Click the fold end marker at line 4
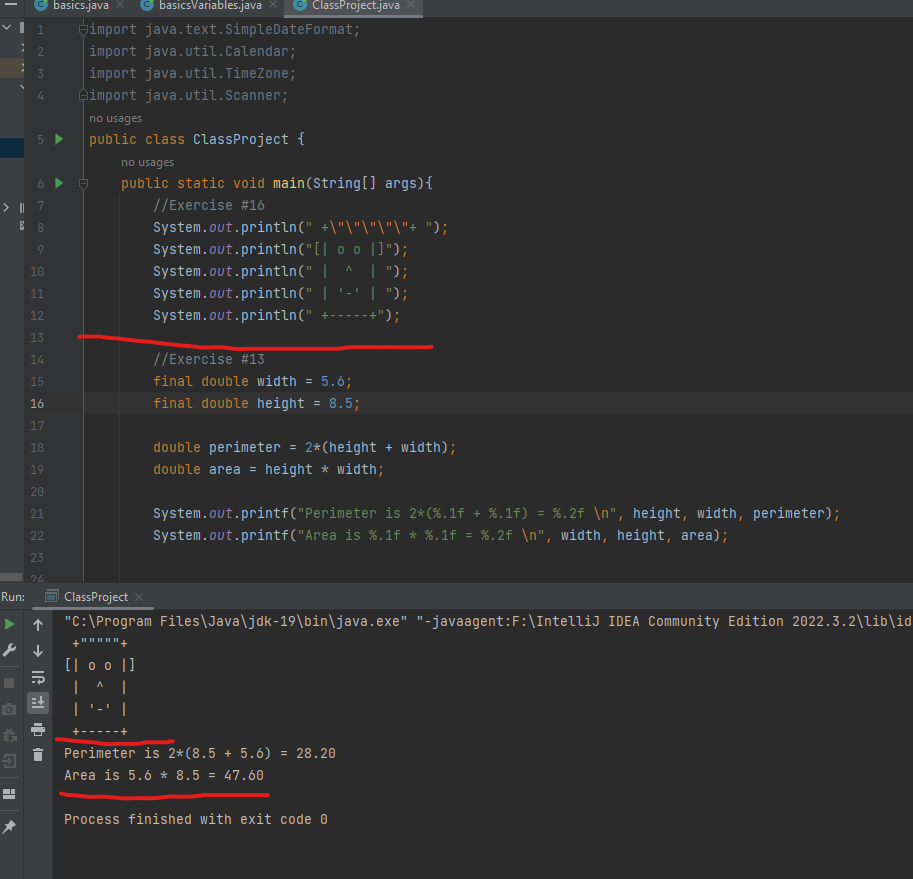 83,95
